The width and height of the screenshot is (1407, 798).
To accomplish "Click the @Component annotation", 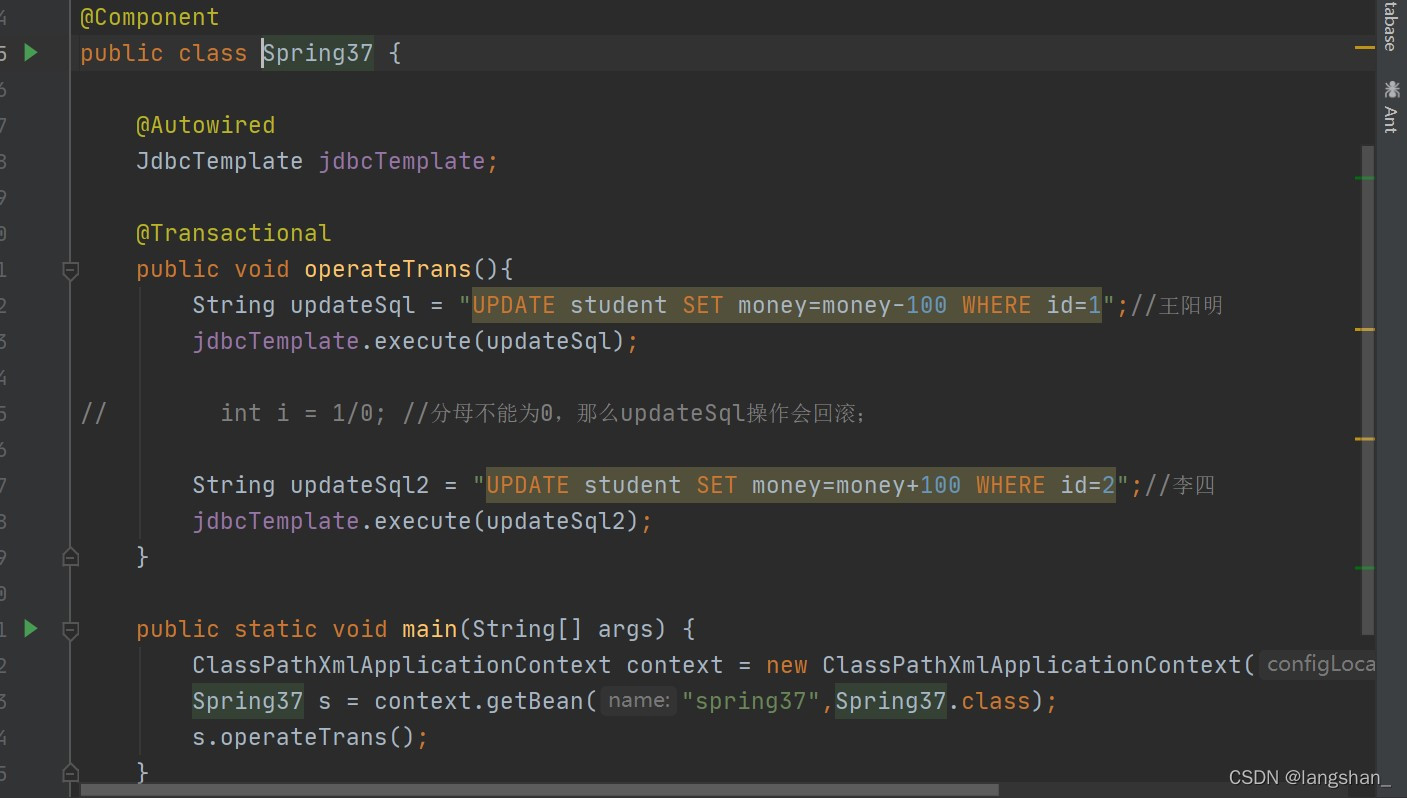I will 149,17.
